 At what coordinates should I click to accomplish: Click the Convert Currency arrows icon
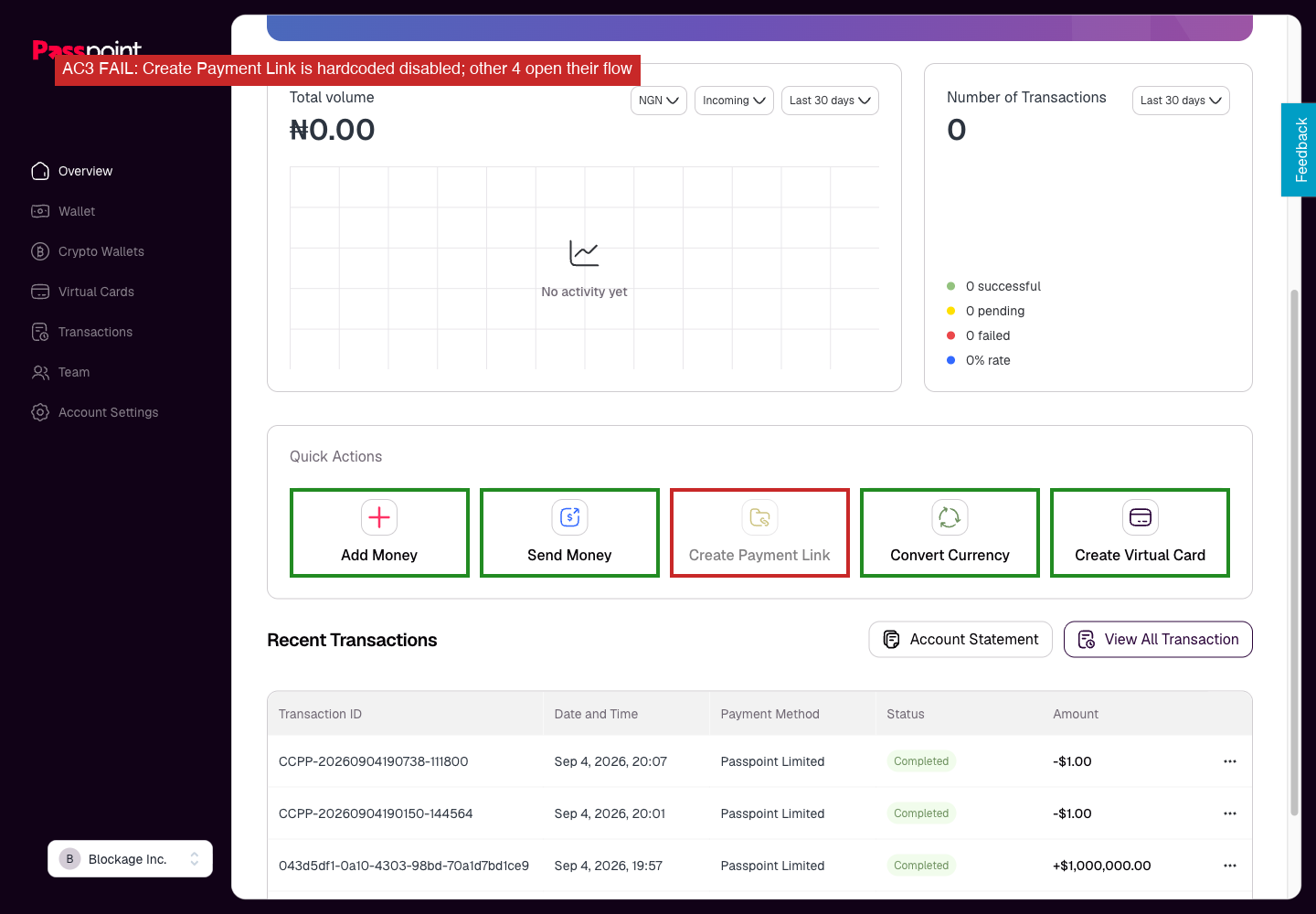pos(950,517)
